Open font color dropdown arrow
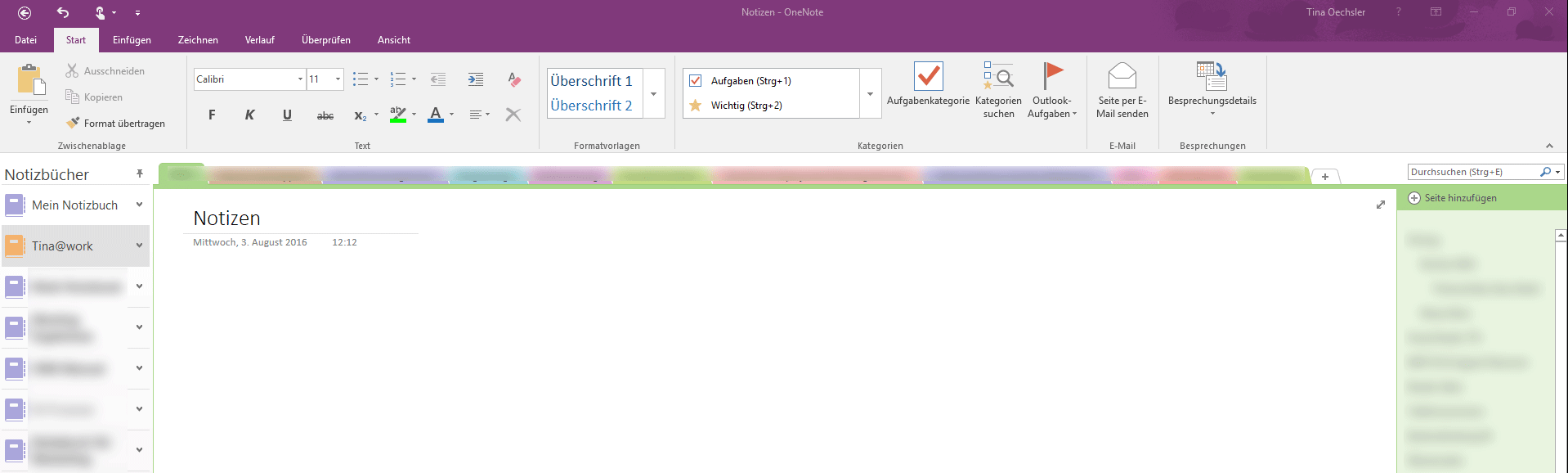 point(451,115)
